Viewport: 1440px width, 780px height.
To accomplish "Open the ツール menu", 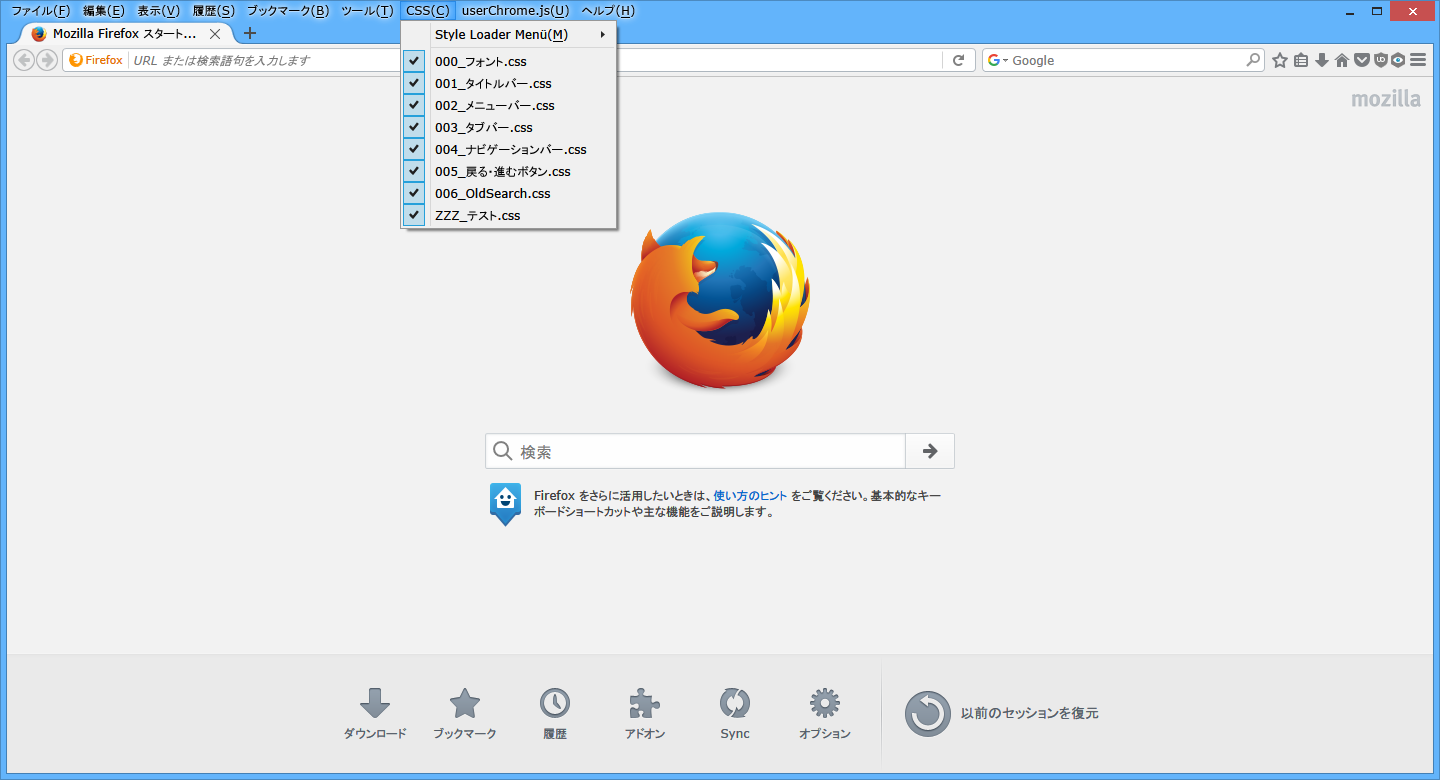I will point(367,11).
